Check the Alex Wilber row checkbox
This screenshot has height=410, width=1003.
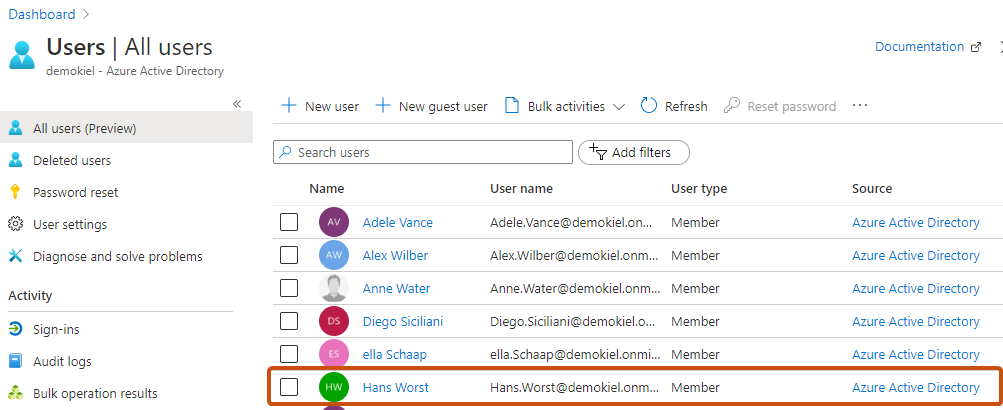[x=289, y=255]
